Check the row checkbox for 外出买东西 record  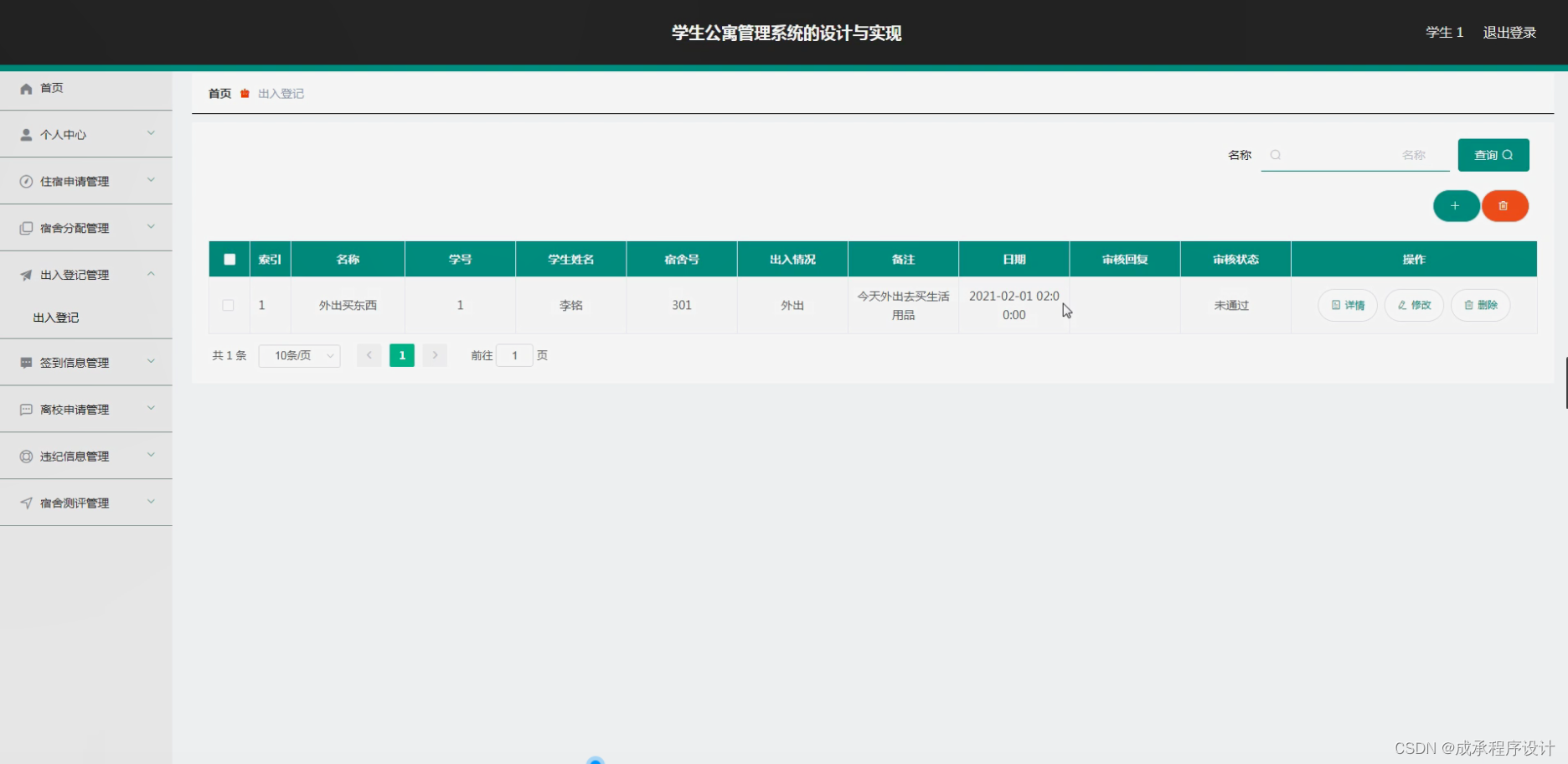coord(228,305)
